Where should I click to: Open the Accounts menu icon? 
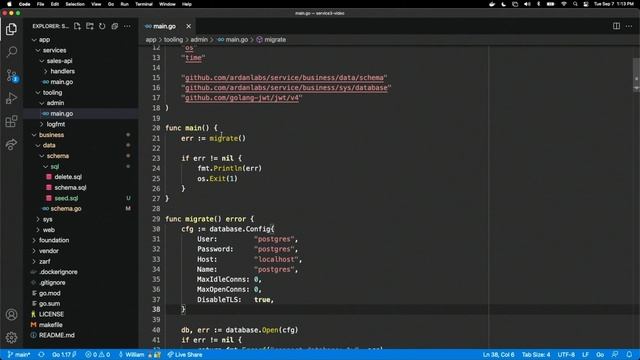[11, 315]
